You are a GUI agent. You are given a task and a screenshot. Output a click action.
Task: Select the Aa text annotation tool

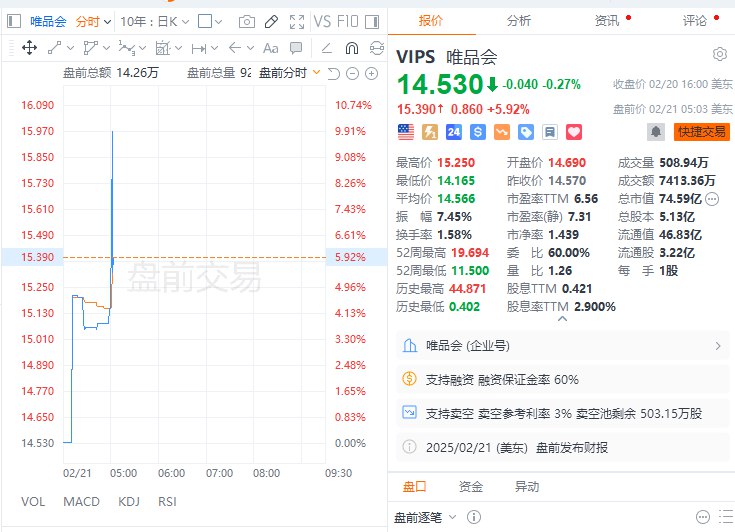270,48
